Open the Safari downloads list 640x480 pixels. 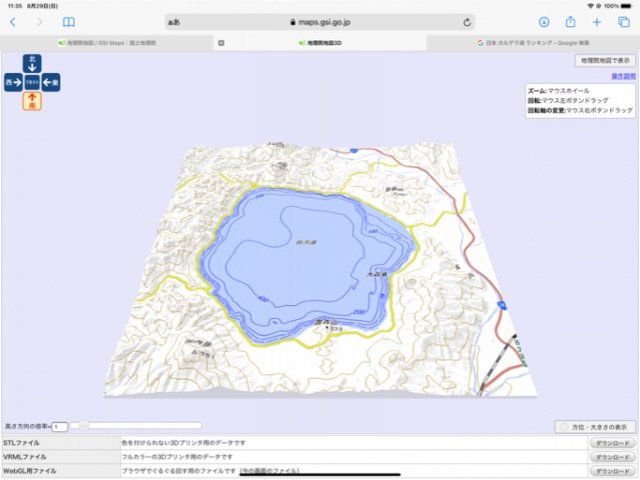click(x=544, y=21)
